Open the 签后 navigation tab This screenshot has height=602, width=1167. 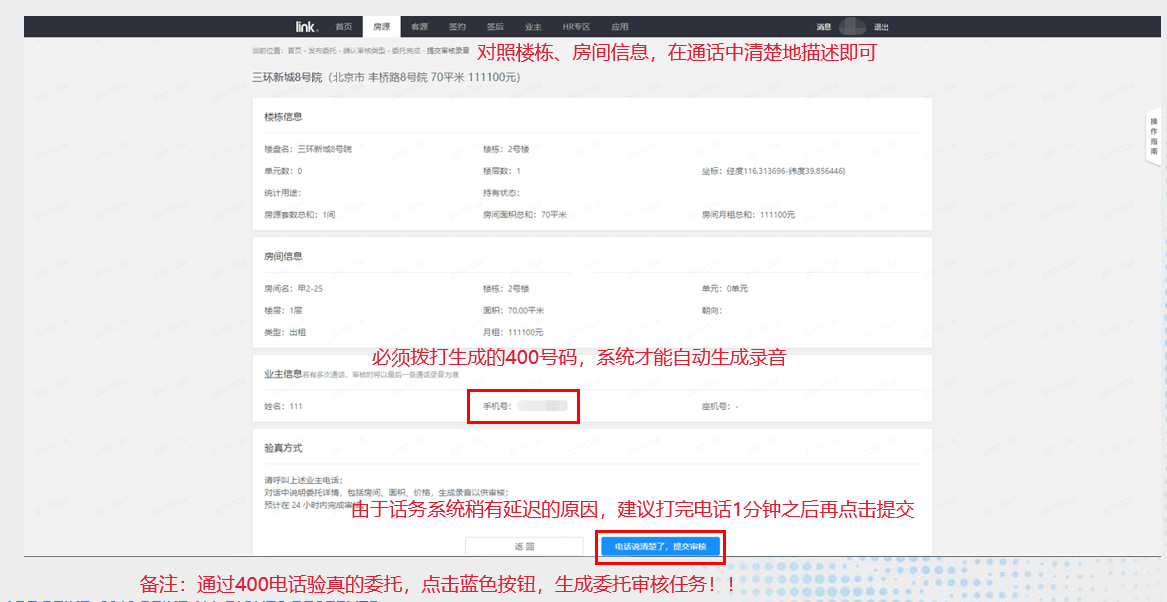click(495, 27)
